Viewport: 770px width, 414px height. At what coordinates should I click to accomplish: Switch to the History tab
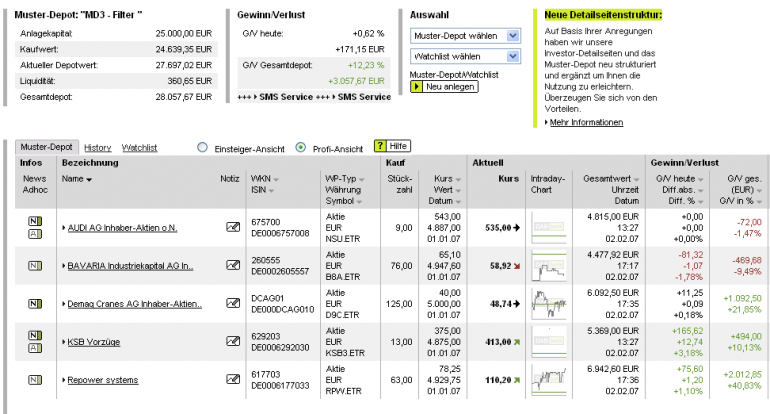pos(97,148)
